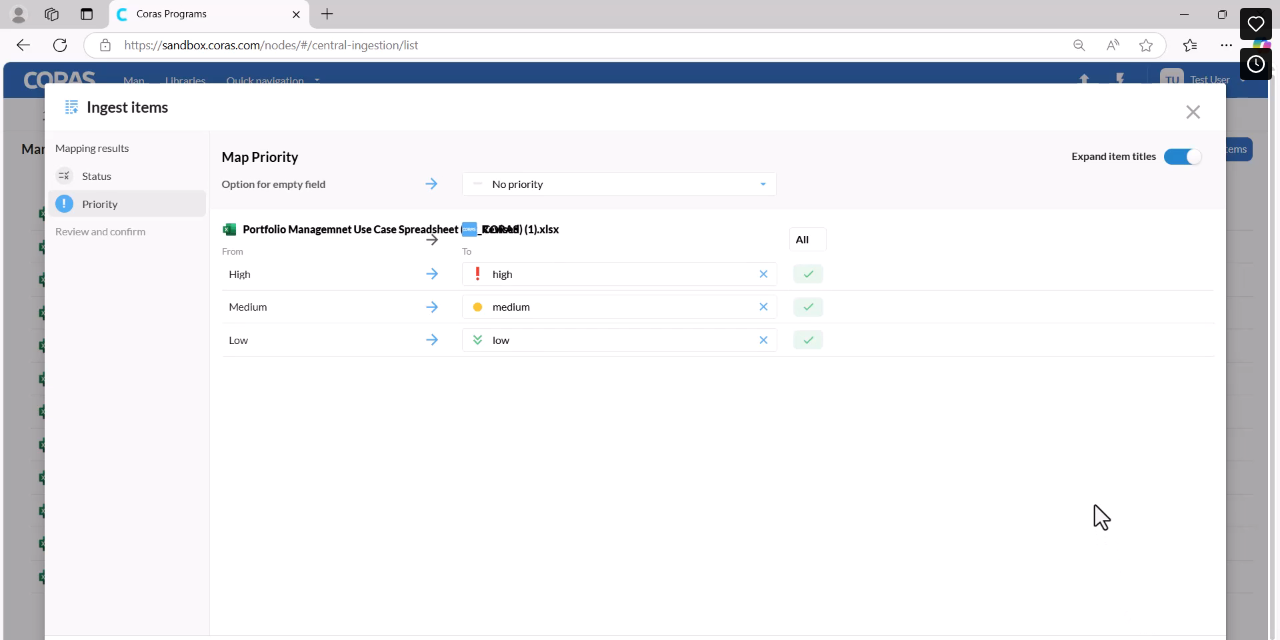Image resolution: width=1280 pixels, height=640 pixels.
Task: Open the favorites list icon
Action: (x=1190, y=45)
